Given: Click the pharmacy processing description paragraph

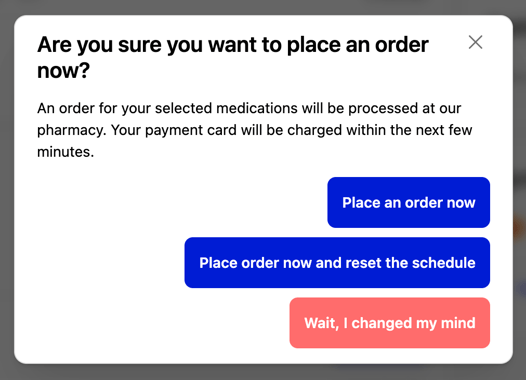Looking at the screenshot, I should (x=255, y=130).
